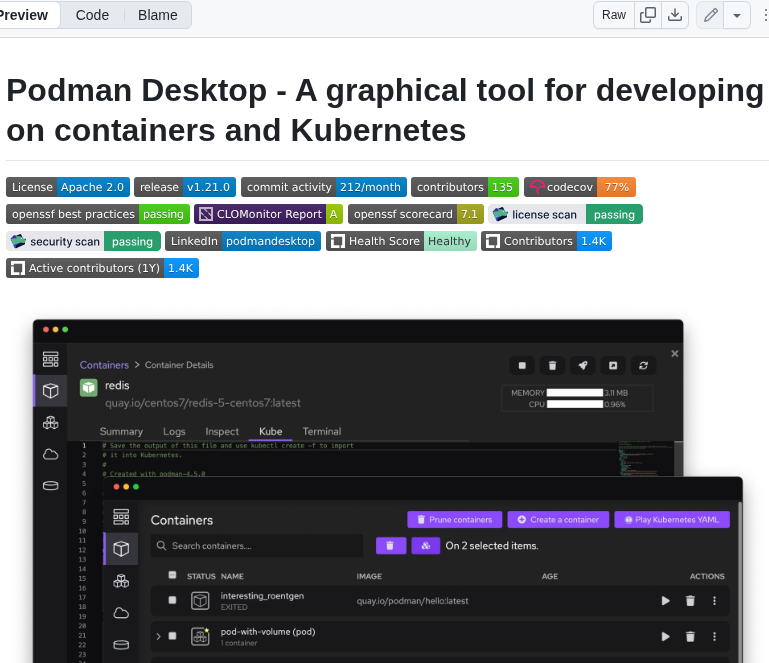Open the Raw file view

click(x=614, y=15)
